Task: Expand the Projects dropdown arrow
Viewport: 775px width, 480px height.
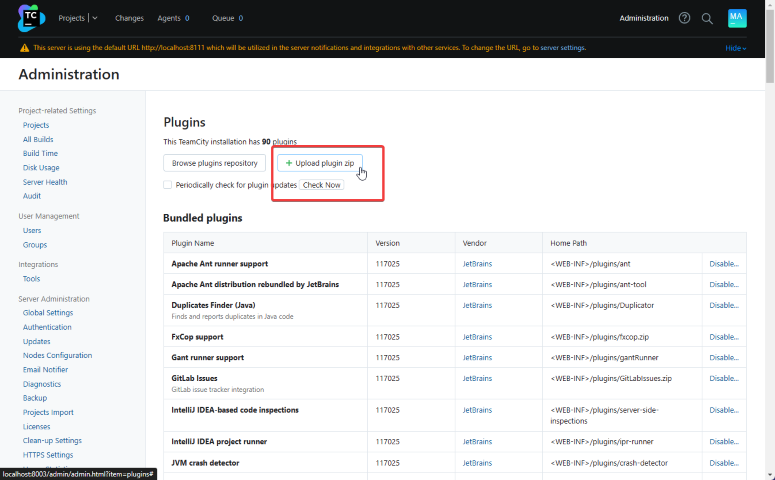Action: tap(94, 18)
